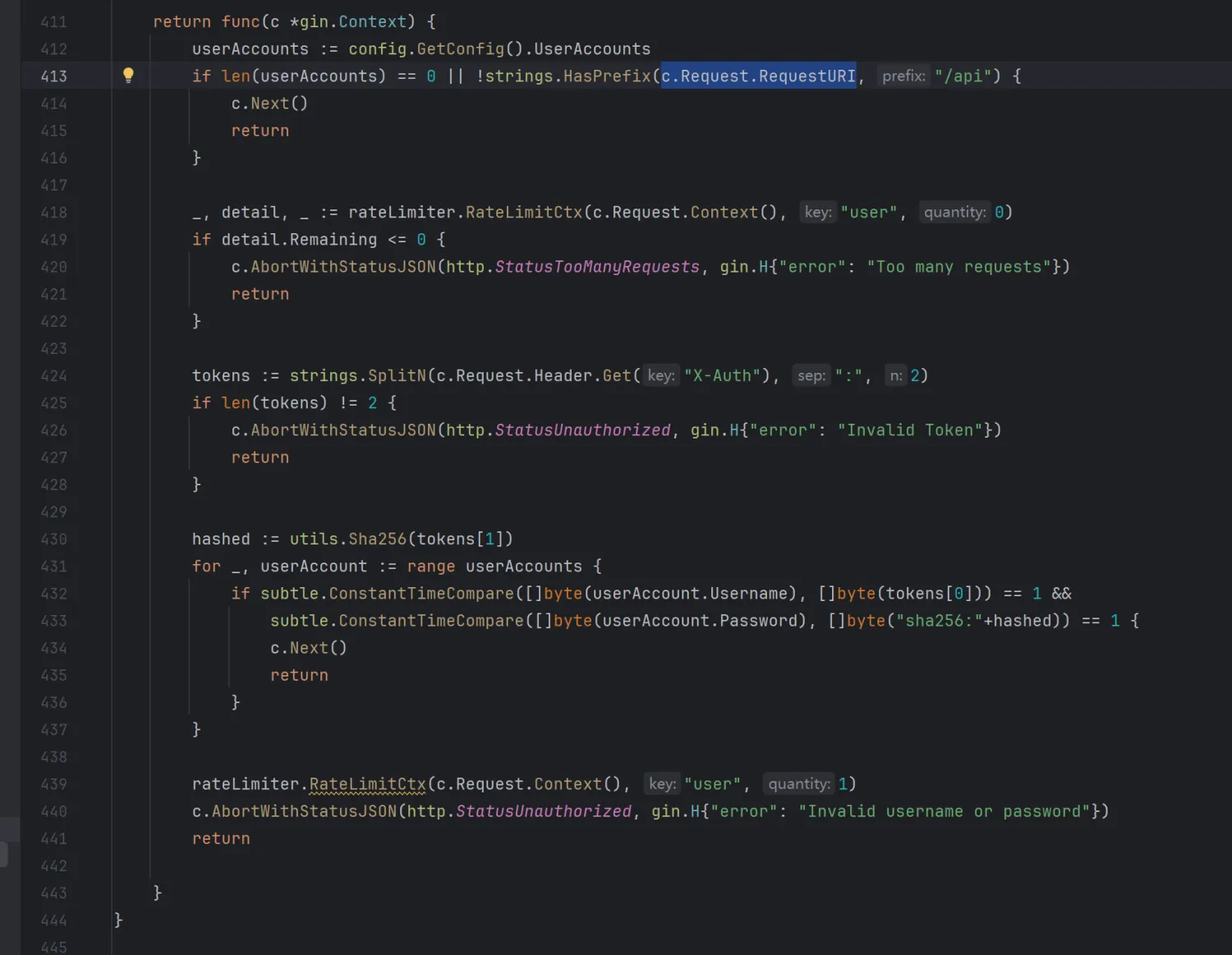1232x955 pixels.
Task: Click the return keyword on line 441
Action: tap(221, 838)
